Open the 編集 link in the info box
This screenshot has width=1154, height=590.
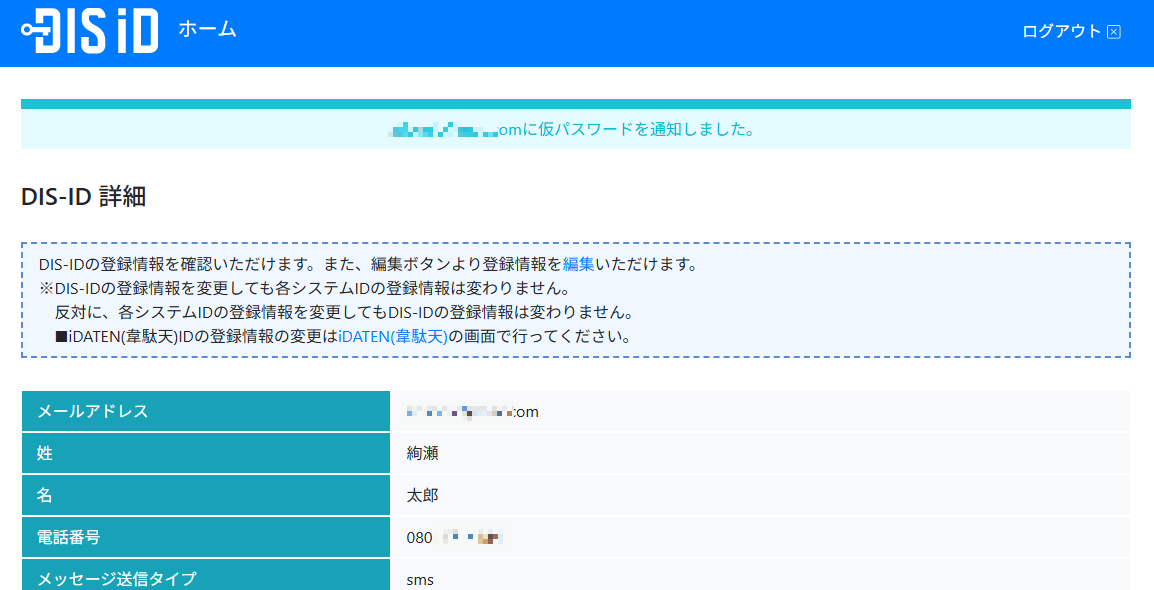coord(578,265)
